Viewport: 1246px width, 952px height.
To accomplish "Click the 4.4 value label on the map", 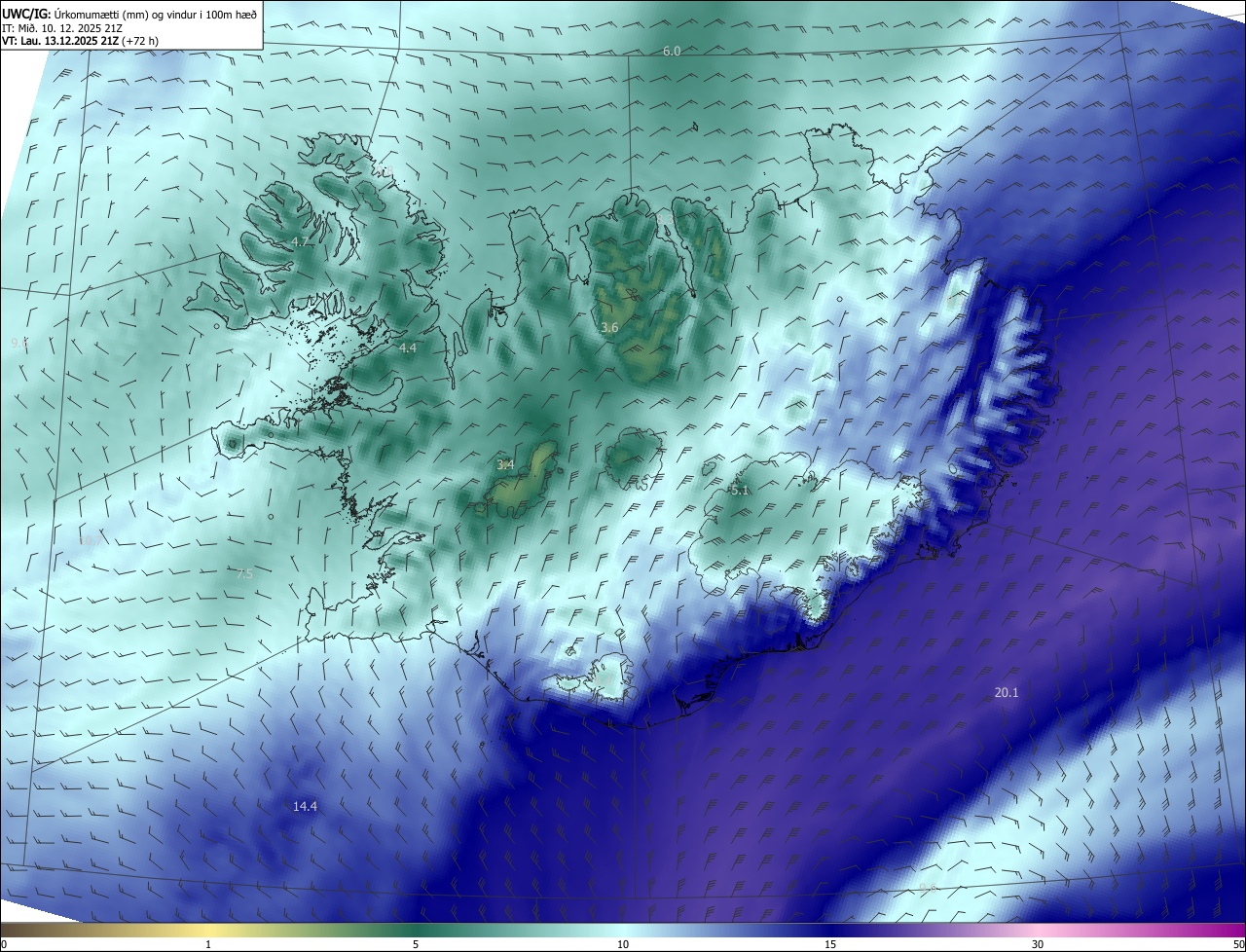I will coord(408,348).
